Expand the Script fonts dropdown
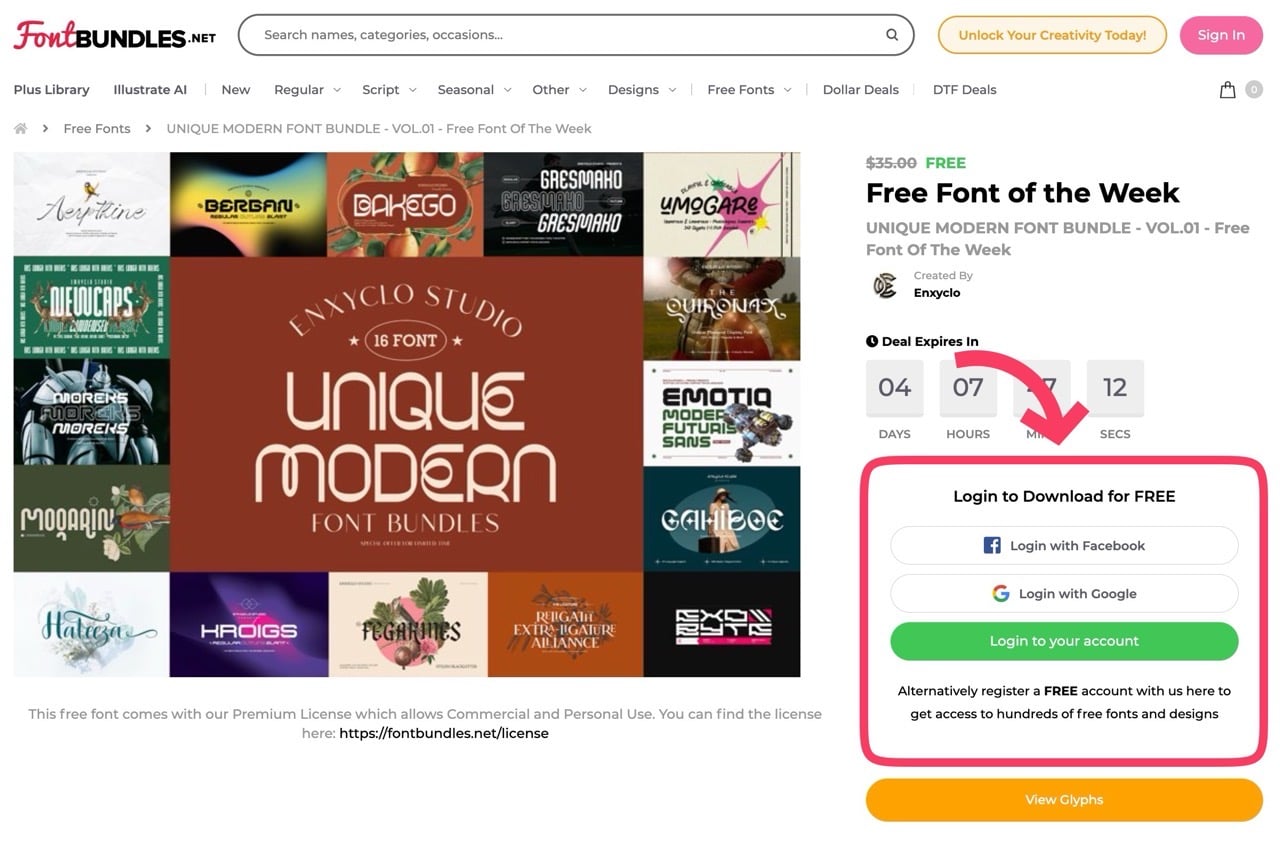The width and height of the screenshot is (1280, 854). 389,90
